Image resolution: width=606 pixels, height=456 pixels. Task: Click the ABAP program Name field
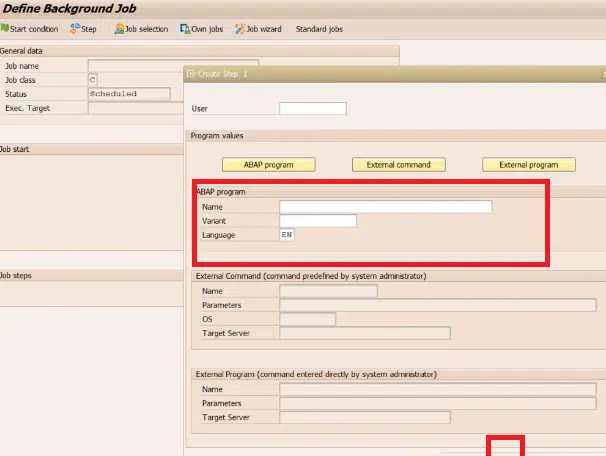[x=386, y=207]
